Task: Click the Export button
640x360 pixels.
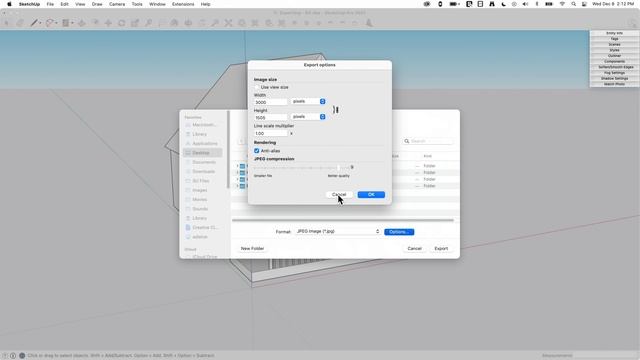Action: click(x=441, y=249)
